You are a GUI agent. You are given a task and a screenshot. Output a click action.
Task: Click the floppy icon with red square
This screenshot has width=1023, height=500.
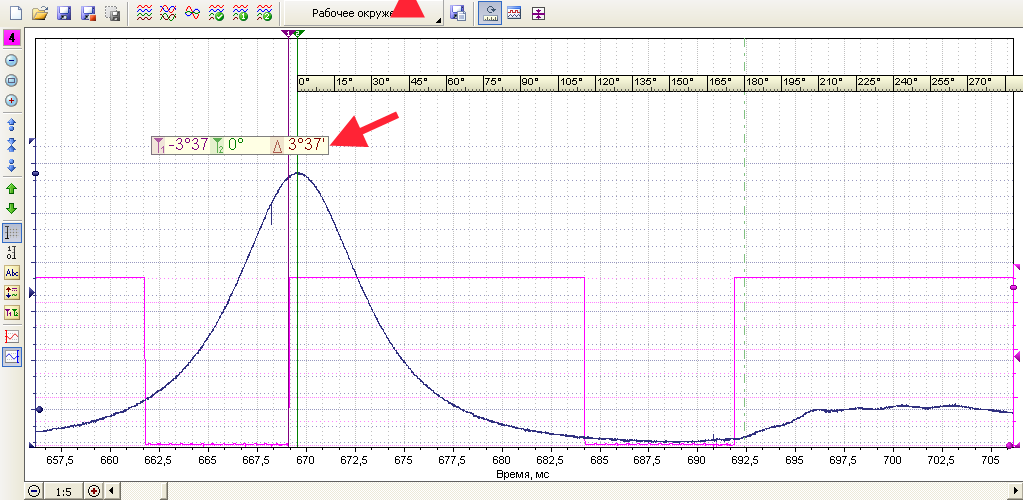[89, 12]
